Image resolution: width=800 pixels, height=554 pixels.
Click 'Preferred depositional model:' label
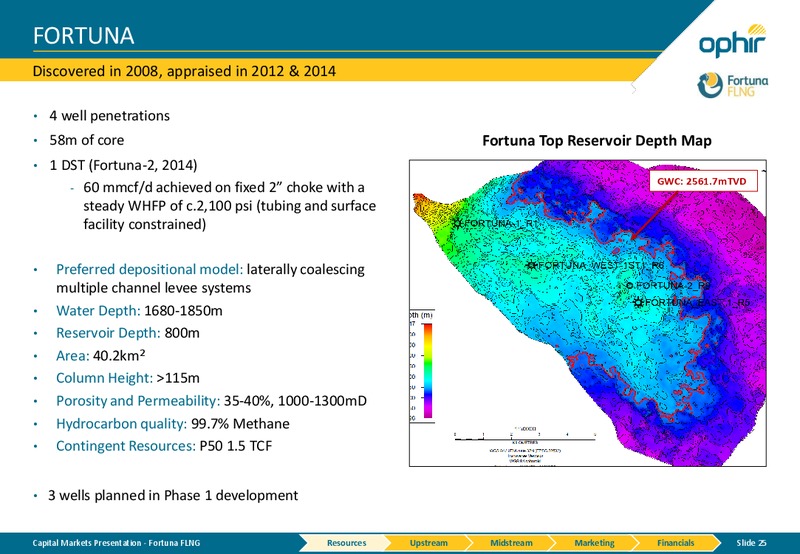click(x=149, y=269)
